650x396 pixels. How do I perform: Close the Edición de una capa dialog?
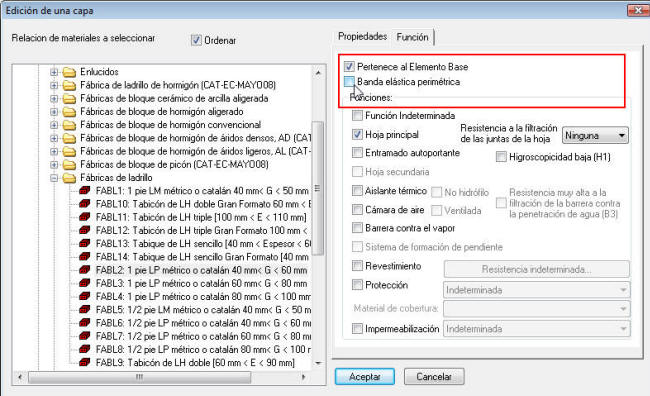(x=638, y=10)
